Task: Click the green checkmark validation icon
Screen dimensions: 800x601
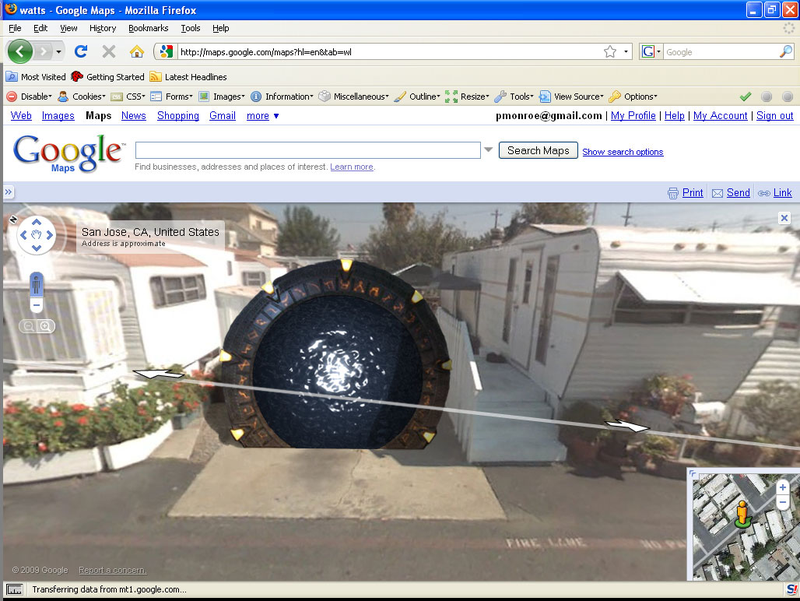Action: 745,96
